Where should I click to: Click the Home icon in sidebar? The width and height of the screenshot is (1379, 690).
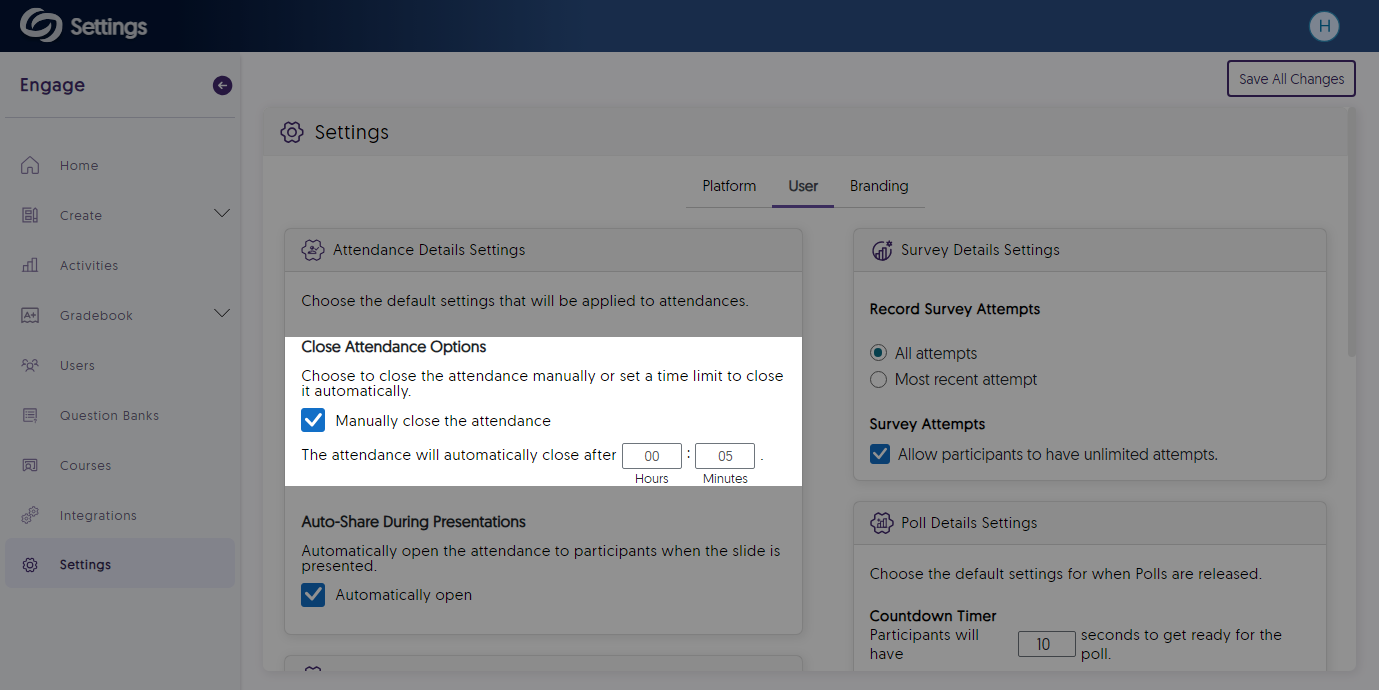[x=30, y=166]
